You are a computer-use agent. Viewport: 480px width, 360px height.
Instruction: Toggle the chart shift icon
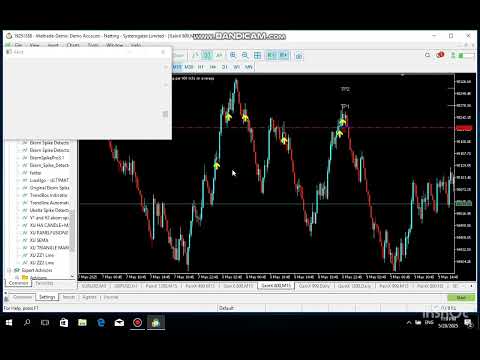pyautogui.click(x=284, y=55)
